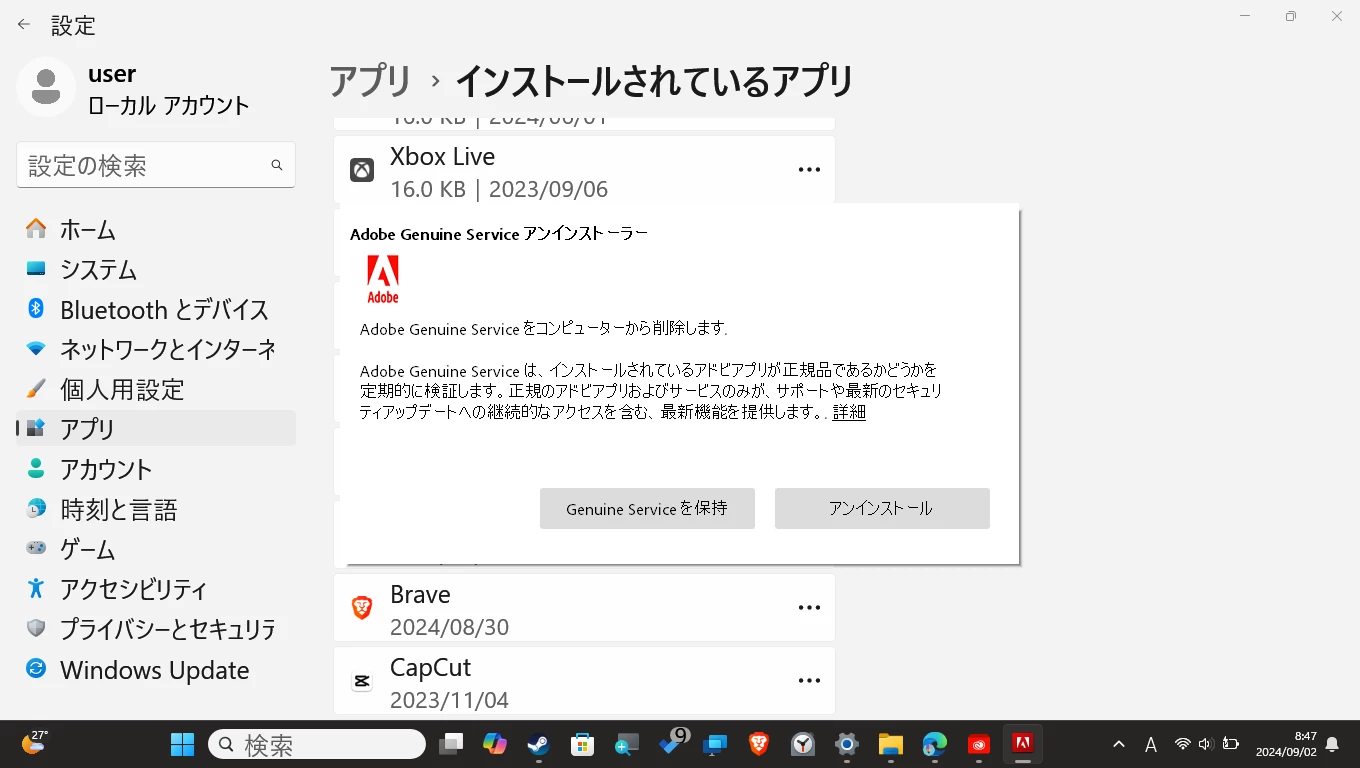Screen dimensions: 1360x768
Task: Open the volume speaker tray icon
Action: point(1206,744)
